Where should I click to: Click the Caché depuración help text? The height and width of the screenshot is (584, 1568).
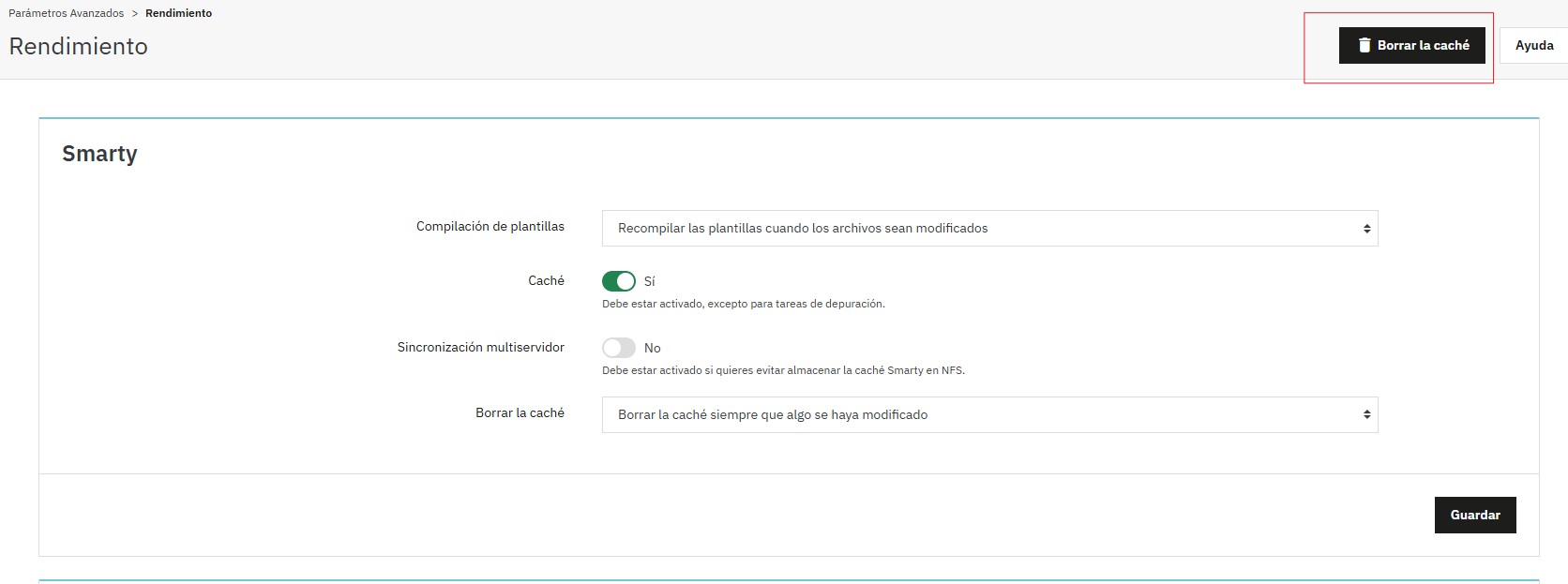743,304
